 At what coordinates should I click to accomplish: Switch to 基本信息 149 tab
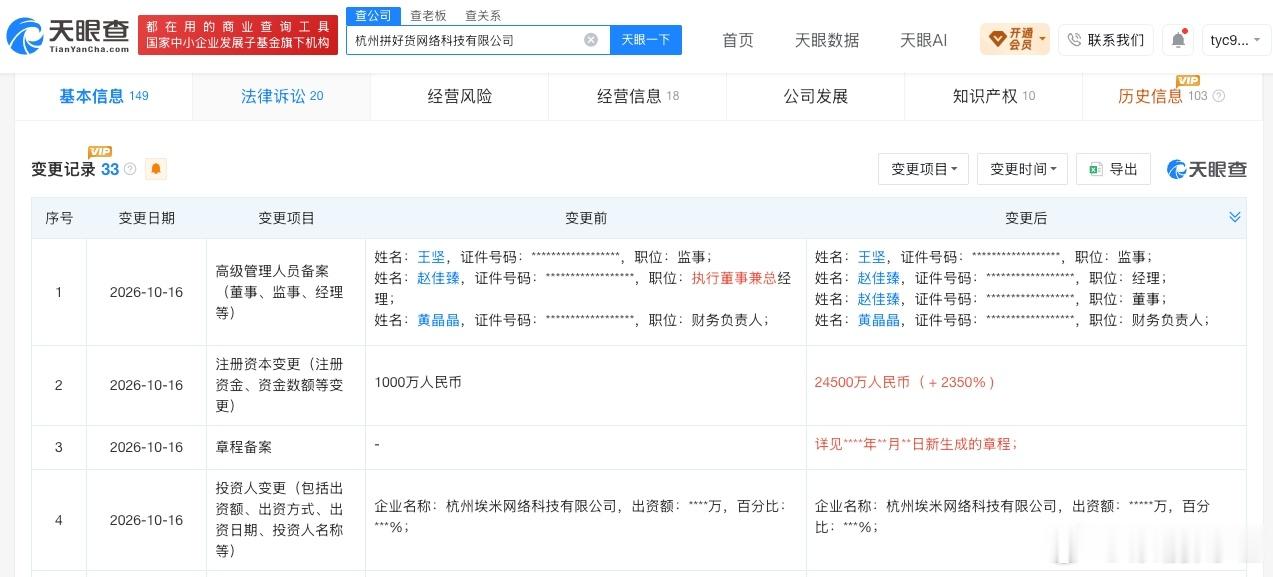103,96
